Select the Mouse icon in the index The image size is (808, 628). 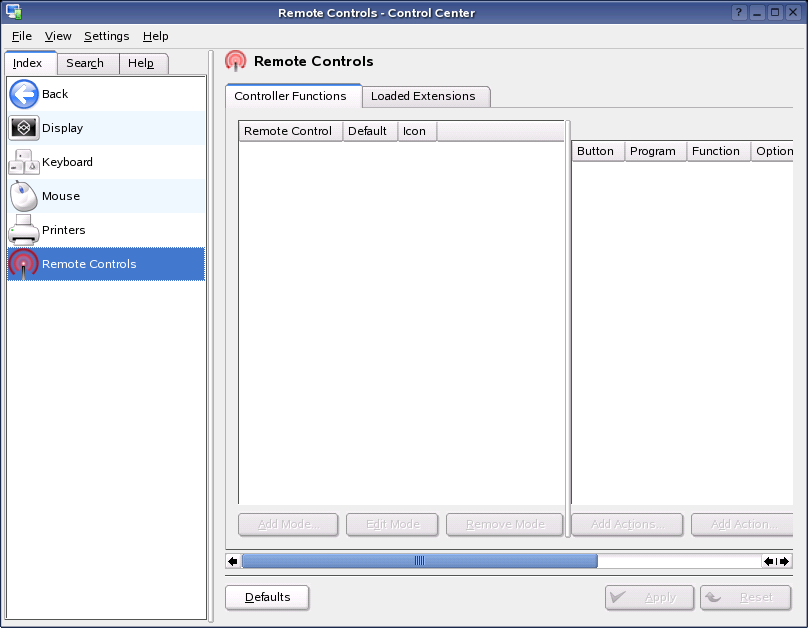point(24,196)
